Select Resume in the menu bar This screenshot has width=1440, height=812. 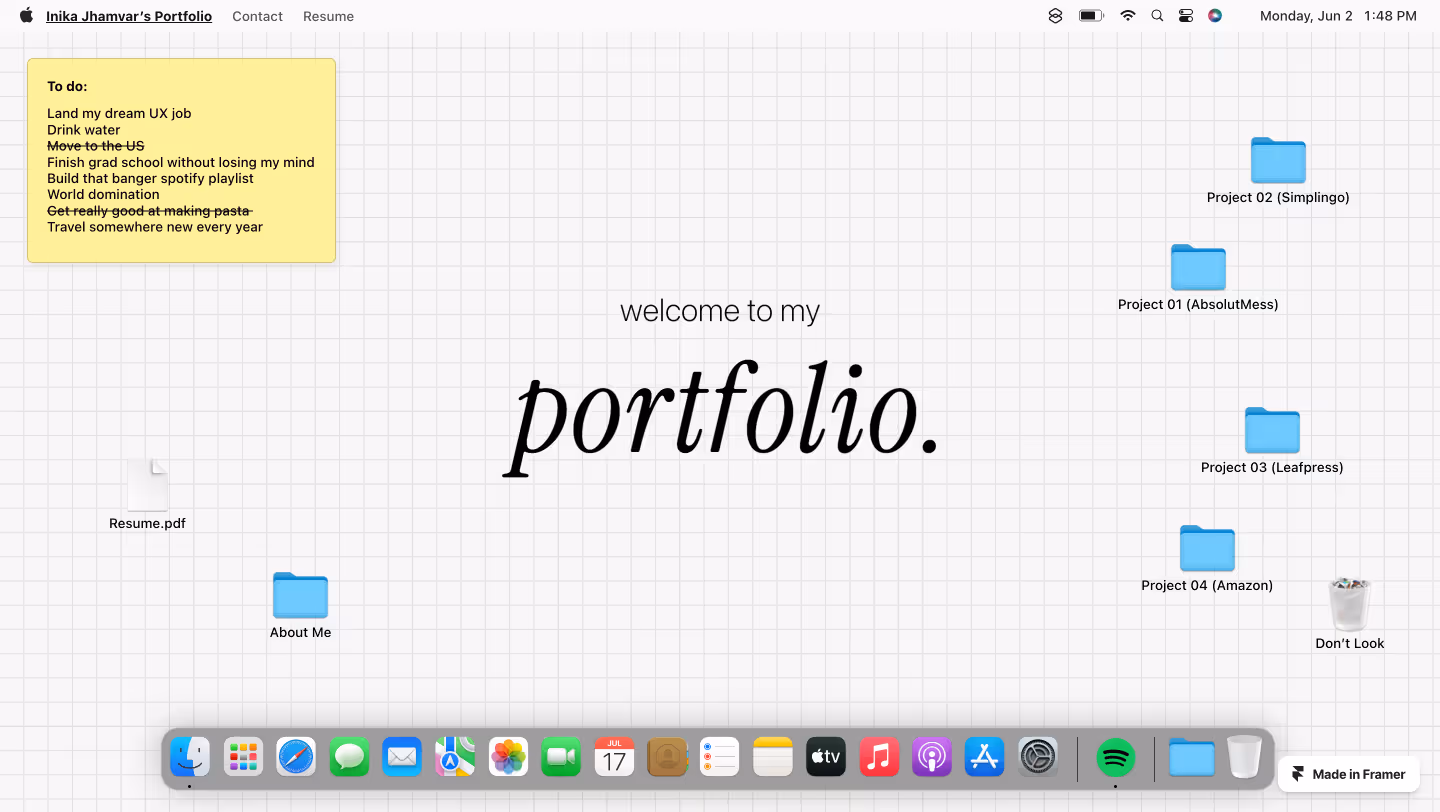point(328,16)
